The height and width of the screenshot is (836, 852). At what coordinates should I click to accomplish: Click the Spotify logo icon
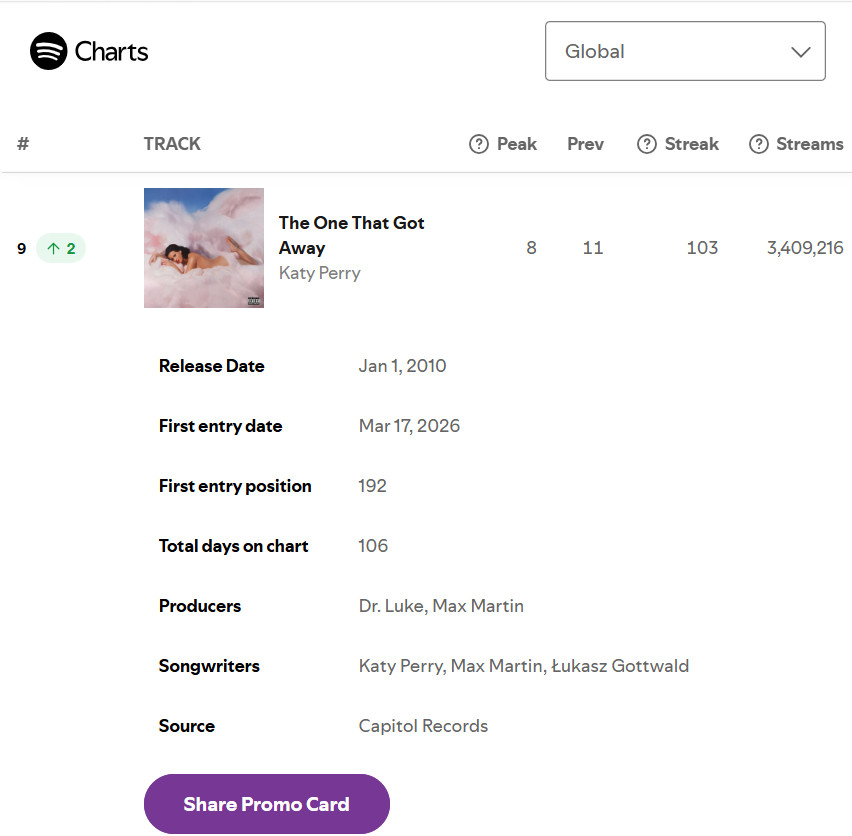tap(48, 51)
